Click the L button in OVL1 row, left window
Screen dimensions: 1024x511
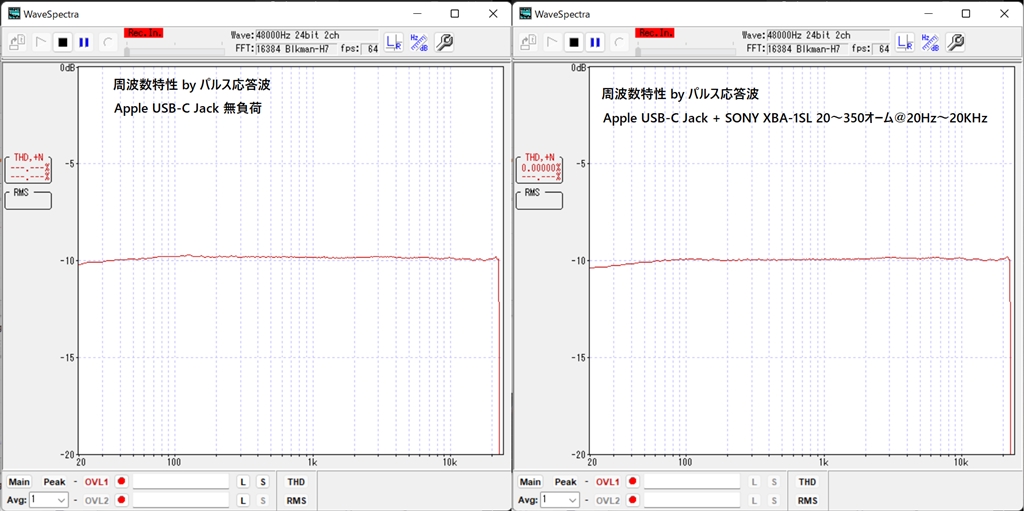click(243, 482)
